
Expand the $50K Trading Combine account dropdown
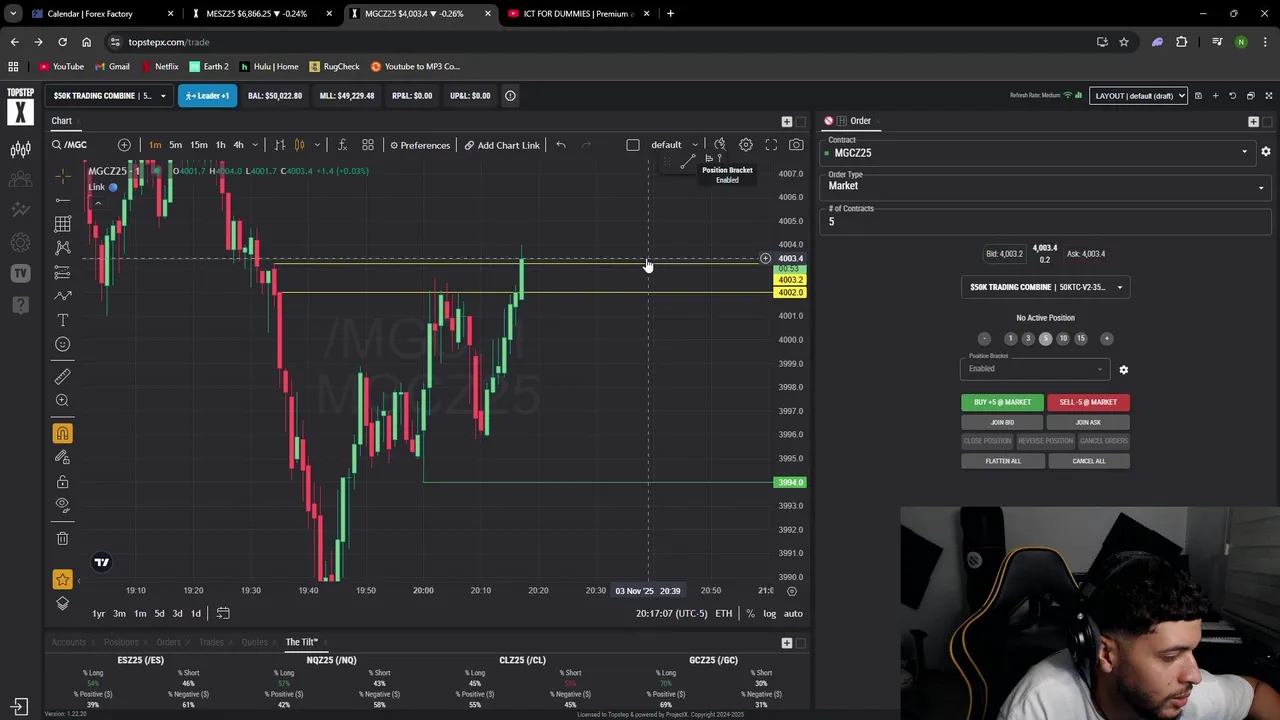pos(110,96)
